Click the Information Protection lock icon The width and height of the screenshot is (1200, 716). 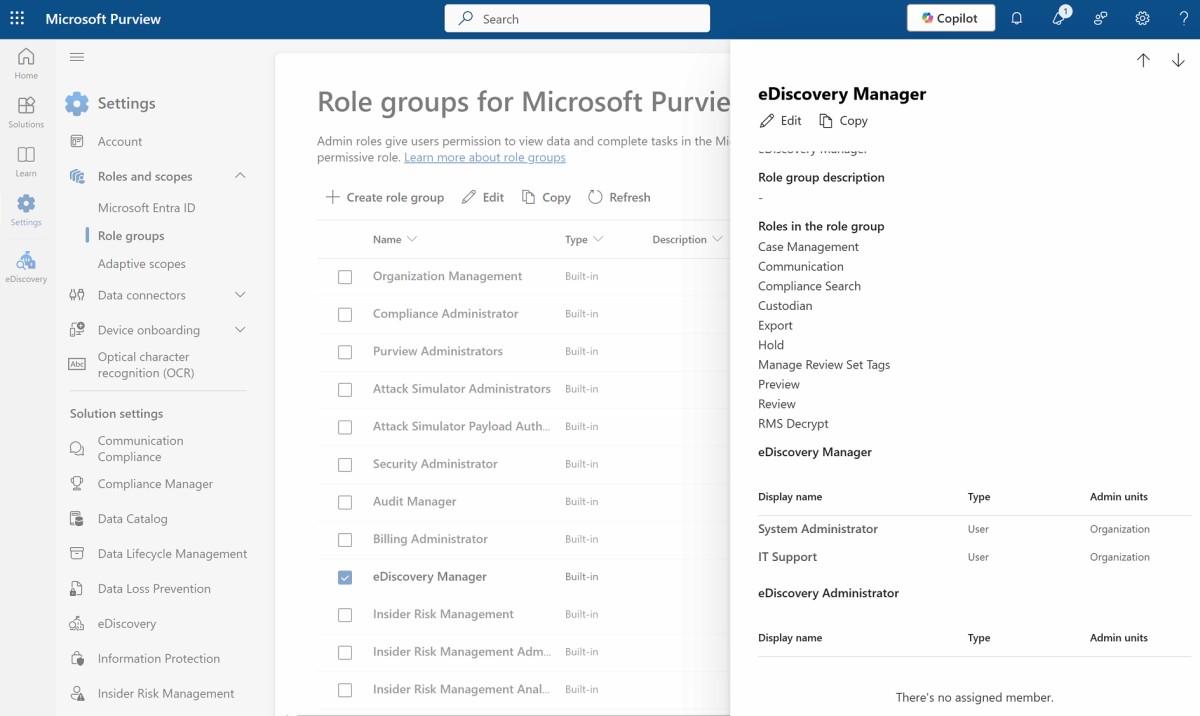click(x=77, y=658)
